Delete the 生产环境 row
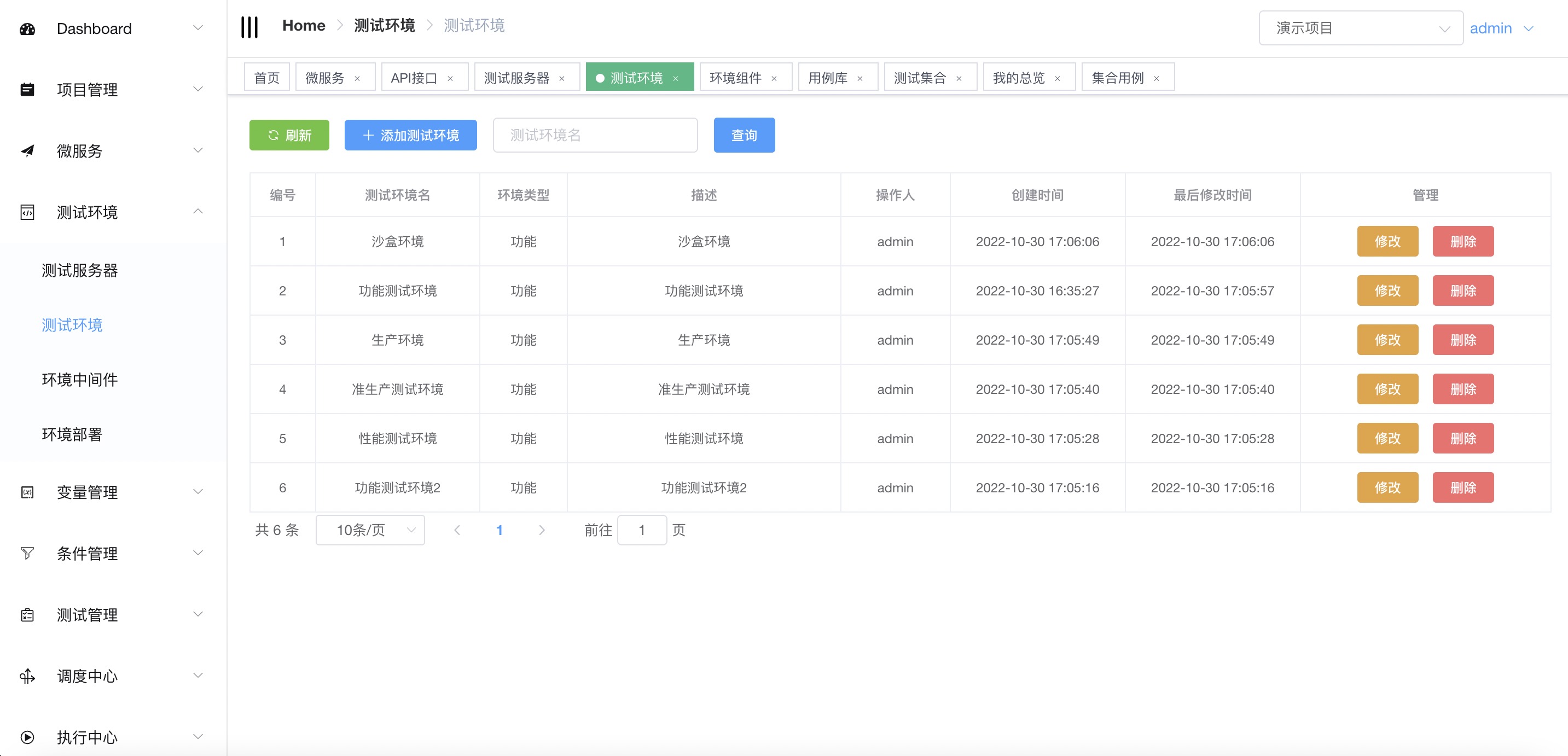Screen dimensions: 1568x756 tap(1463, 340)
